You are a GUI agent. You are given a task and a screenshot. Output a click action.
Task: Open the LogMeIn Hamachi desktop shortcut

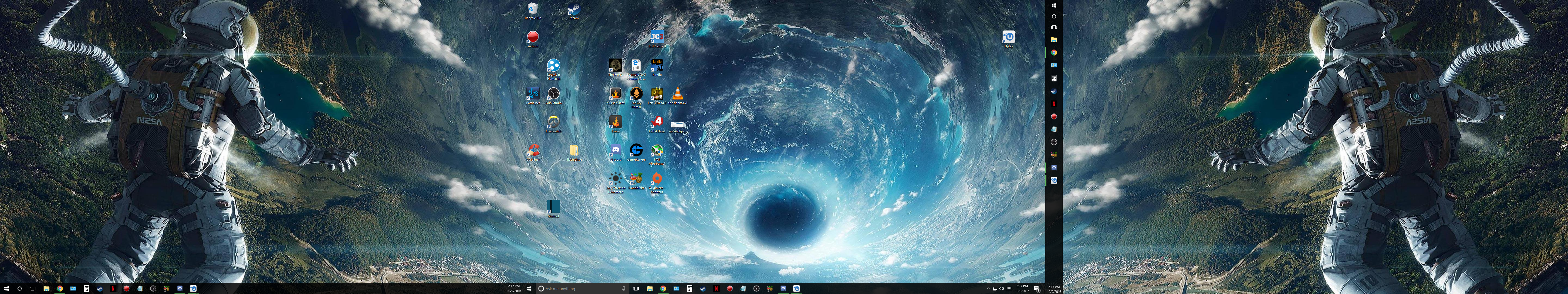click(x=553, y=69)
